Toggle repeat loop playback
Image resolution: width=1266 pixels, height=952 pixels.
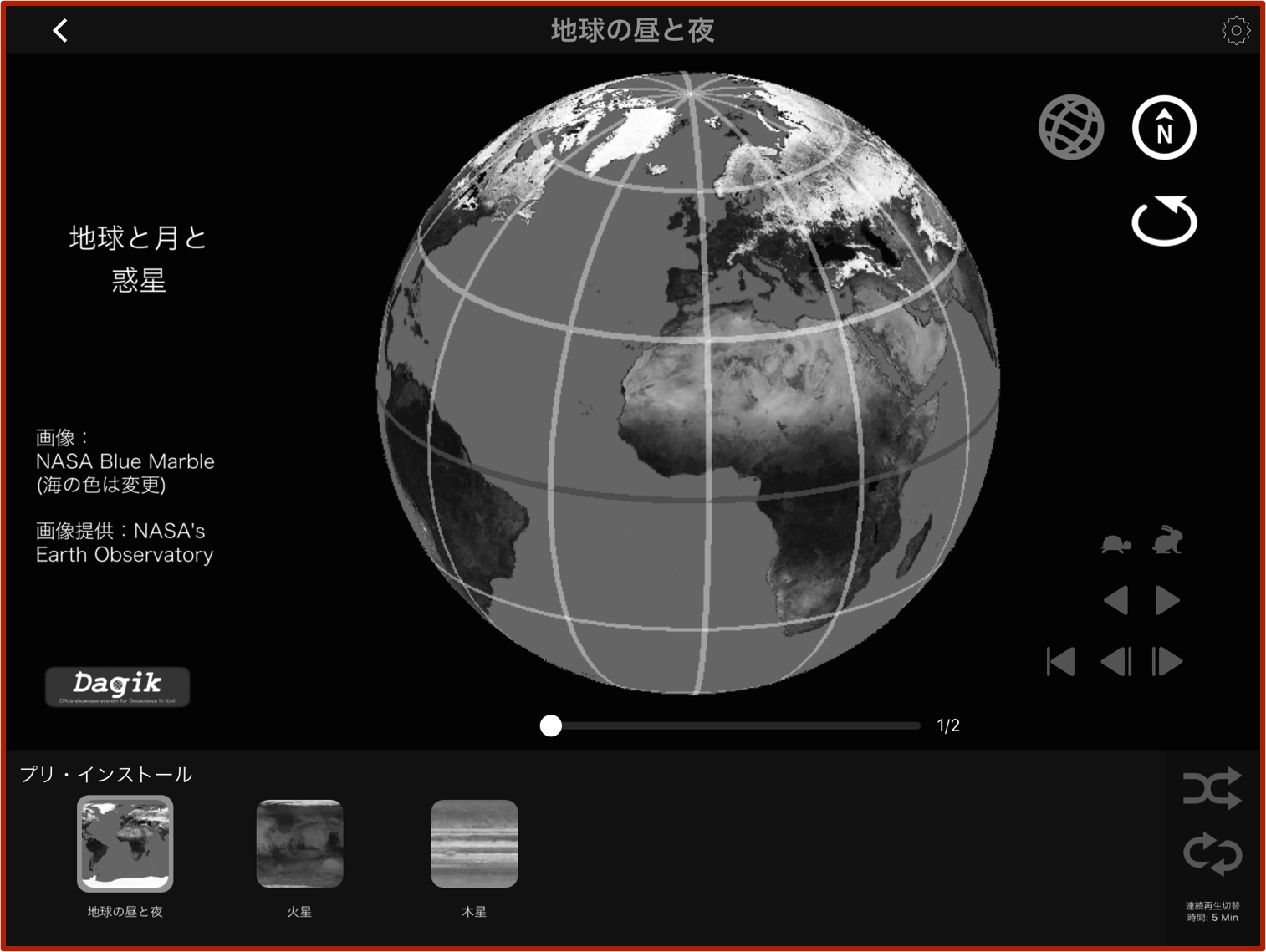point(1212,853)
